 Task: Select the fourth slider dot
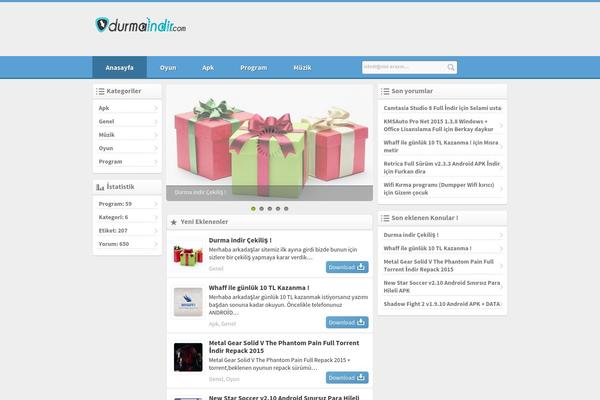click(x=278, y=209)
